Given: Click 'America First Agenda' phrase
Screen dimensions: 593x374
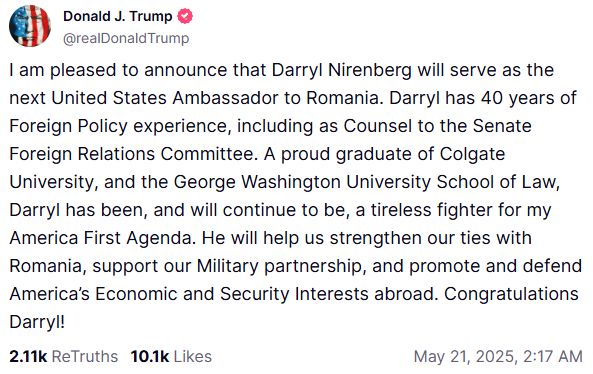Looking at the screenshot, I should click(100, 238).
